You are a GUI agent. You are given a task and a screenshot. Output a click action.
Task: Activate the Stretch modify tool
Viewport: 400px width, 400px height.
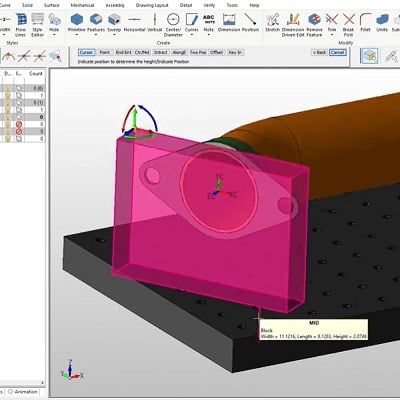[x=272, y=23]
